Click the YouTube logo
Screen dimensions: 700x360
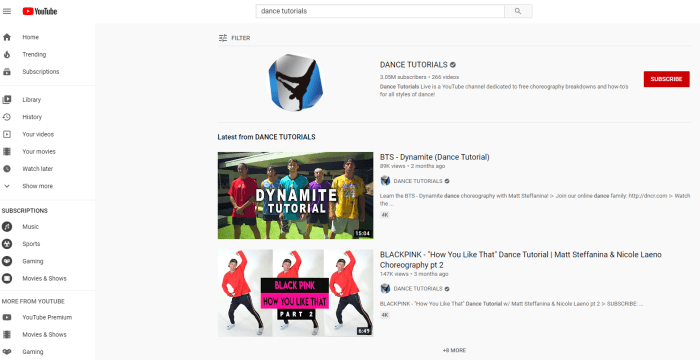click(x=40, y=11)
